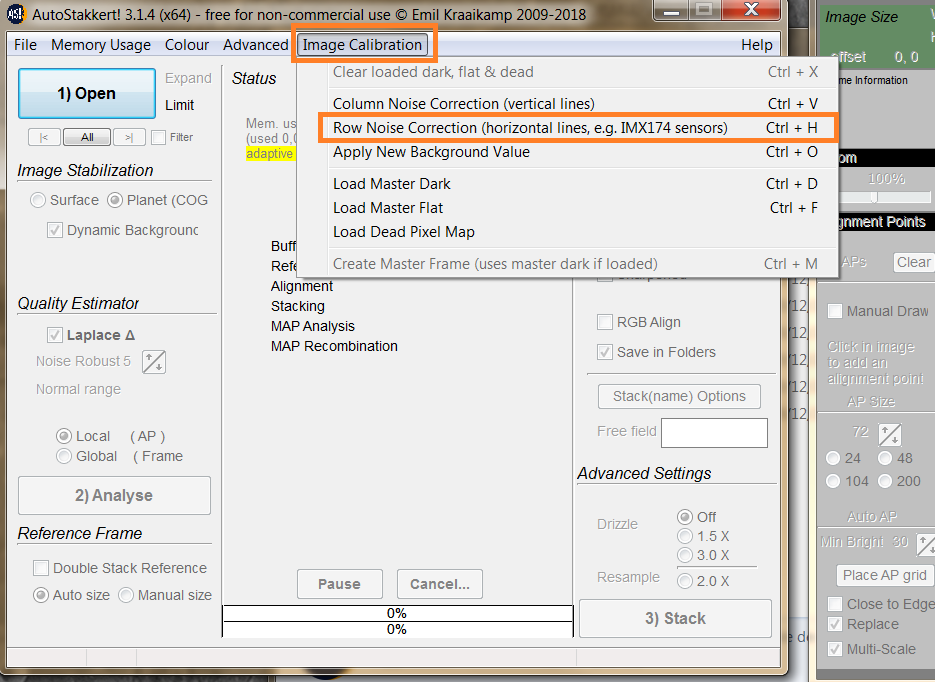Image resolution: width=935 pixels, height=682 pixels.
Task: Toggle Save in Folders checkbox
Action: (605, 352)
